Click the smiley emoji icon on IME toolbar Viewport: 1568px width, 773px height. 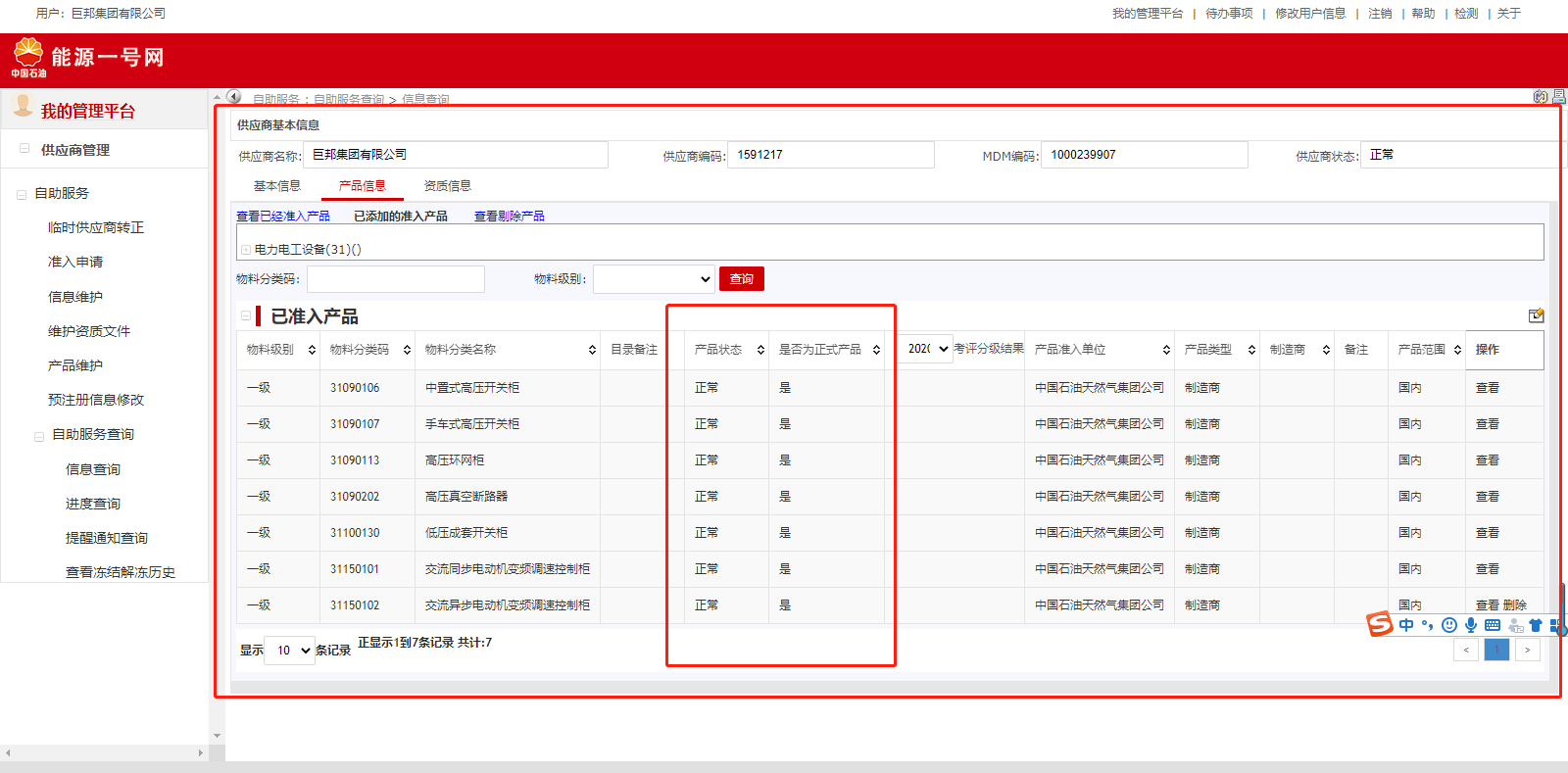pos(1449,625)
